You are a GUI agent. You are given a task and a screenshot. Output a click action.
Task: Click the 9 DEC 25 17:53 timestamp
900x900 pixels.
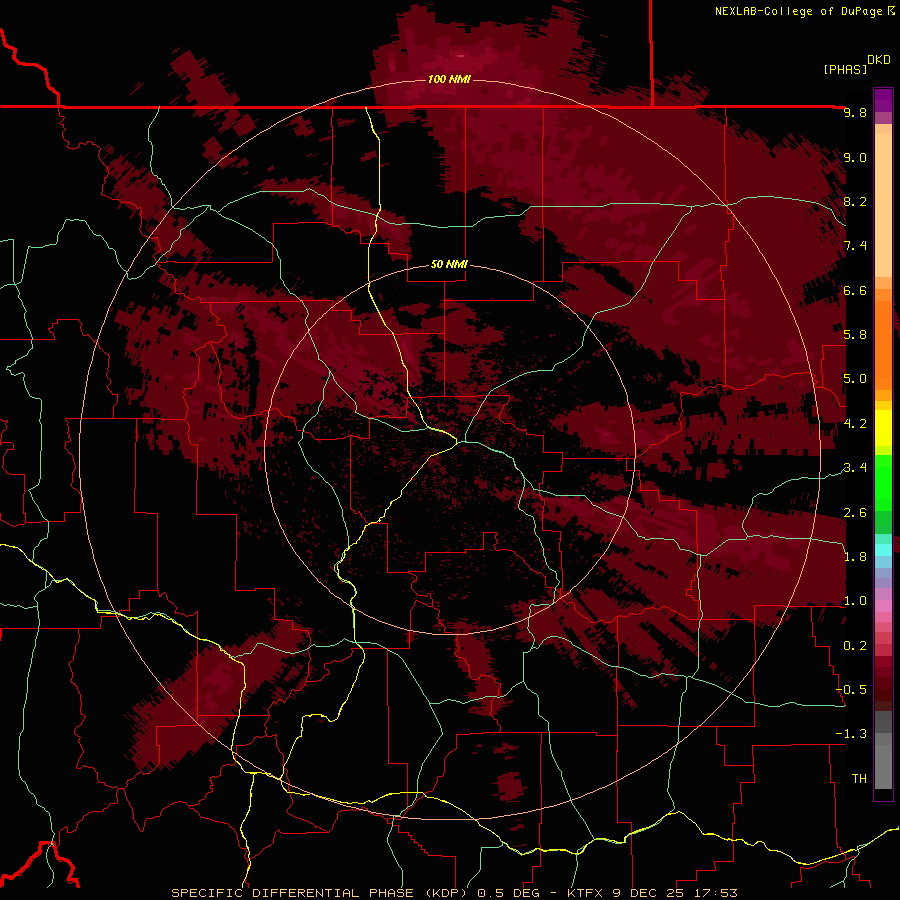[674, 893]
